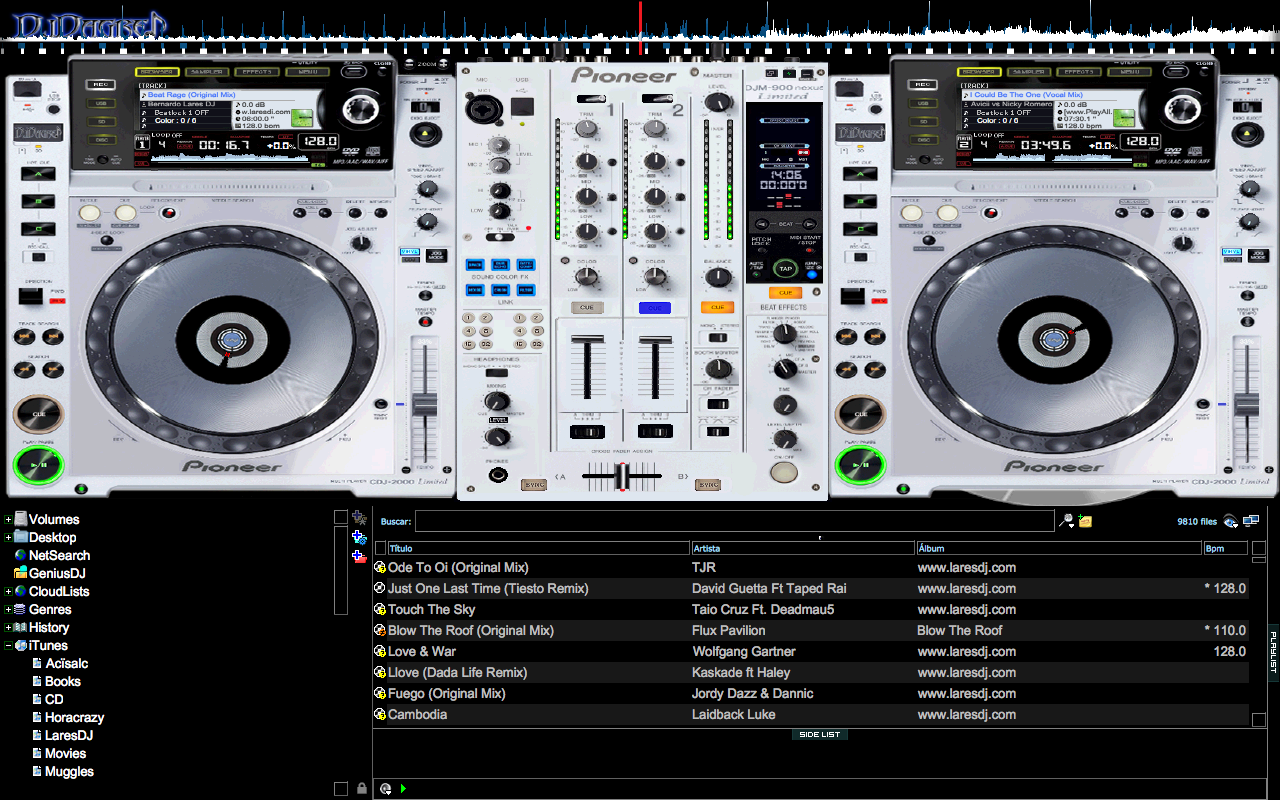This screenshot has height=800, width=1280.
Task: Open BROWSER tab on right deck display
Action: [x=980, y=72]
